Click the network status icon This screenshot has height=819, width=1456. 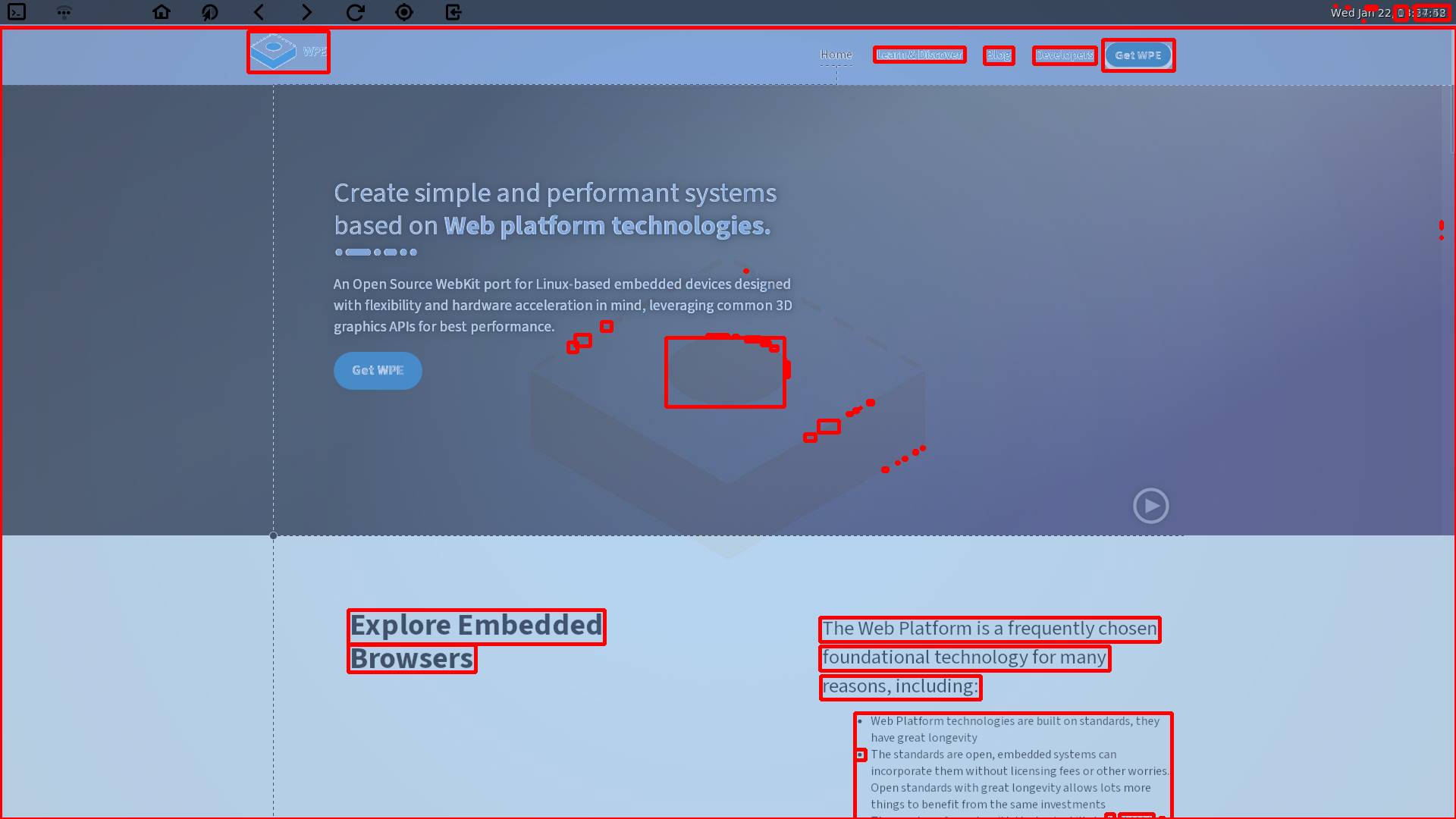click(x=64, y=12)
